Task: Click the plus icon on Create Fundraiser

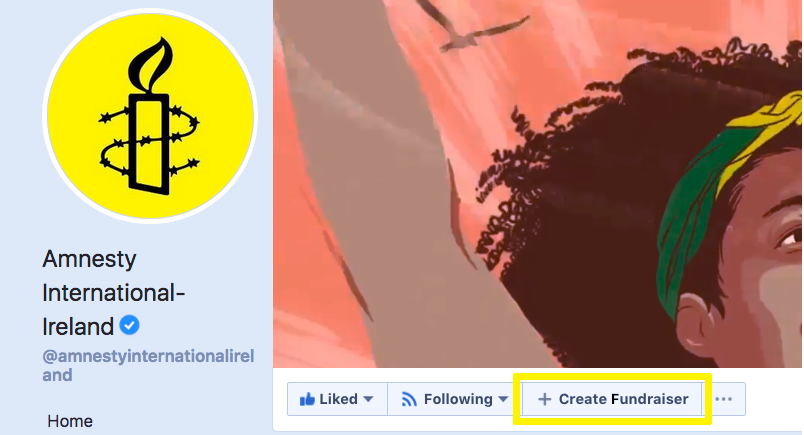Action: tap(545, 399)
